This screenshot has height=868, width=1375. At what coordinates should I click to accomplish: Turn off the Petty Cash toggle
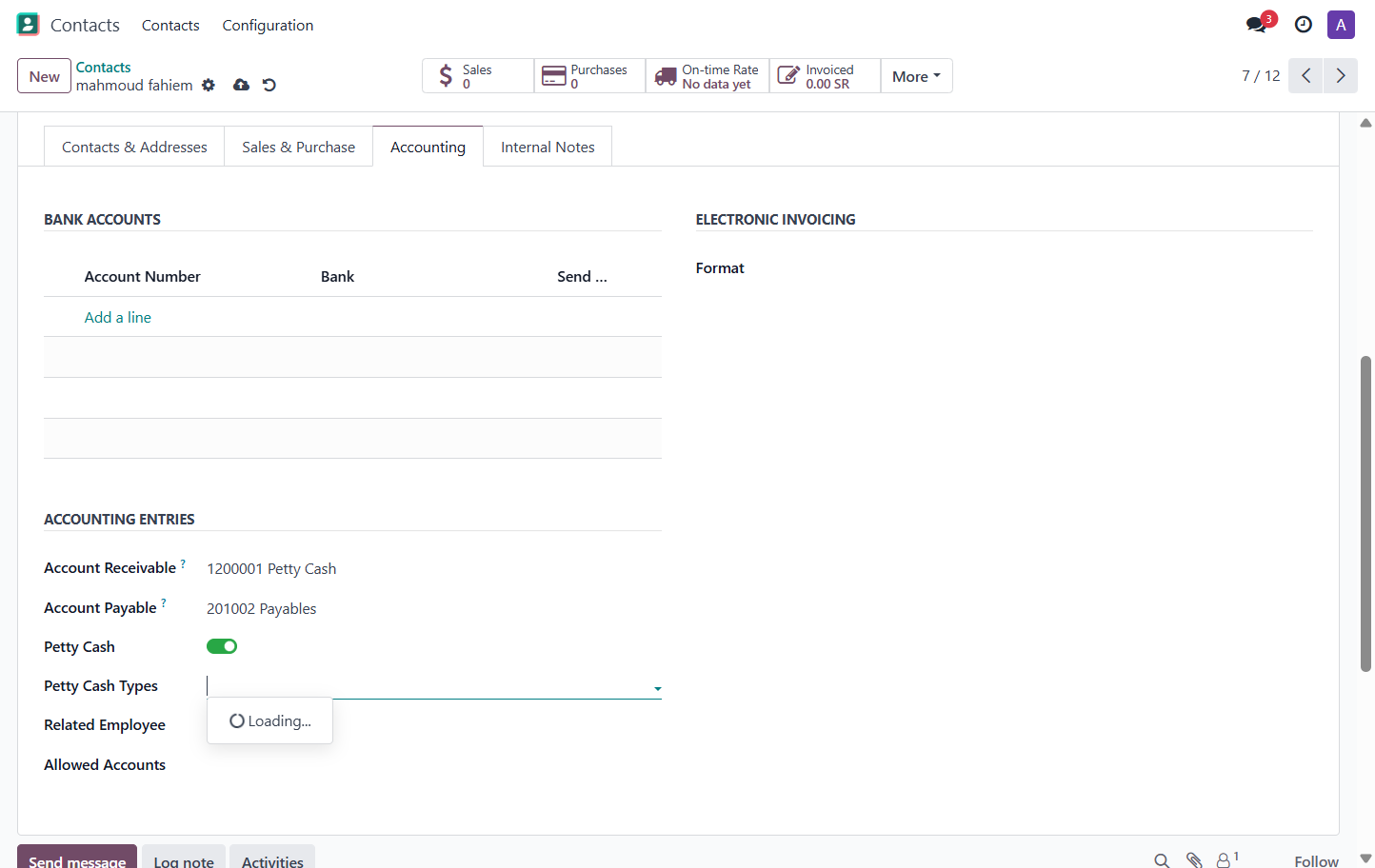click(x=222, y=646)
